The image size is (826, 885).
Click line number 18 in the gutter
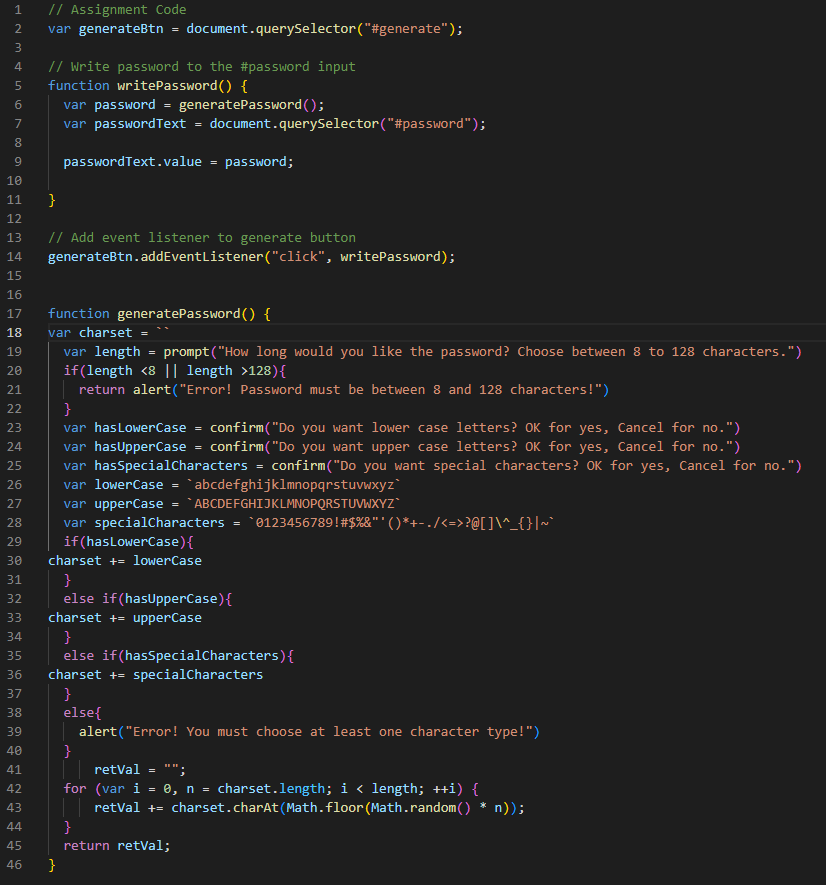pyautogui.click(x=12, y=332)
